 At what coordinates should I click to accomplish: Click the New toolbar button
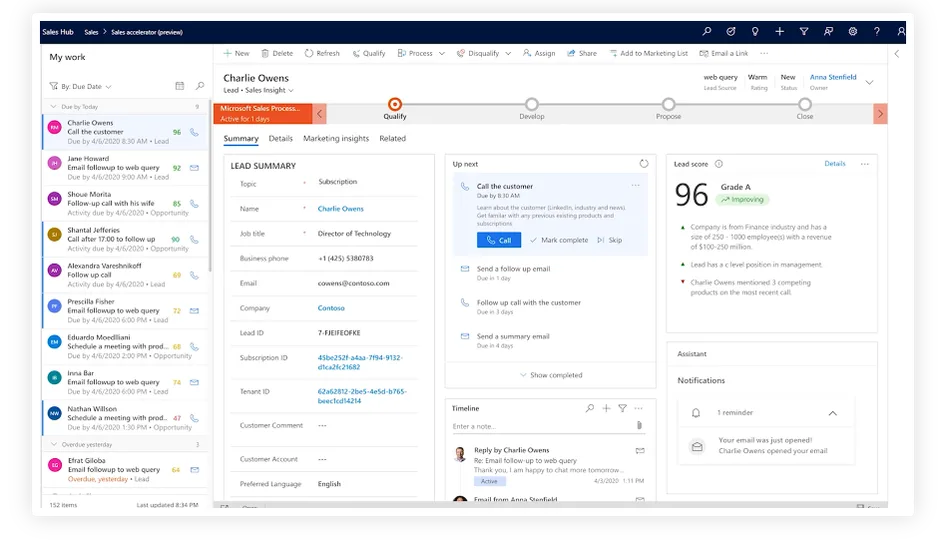click(x=236, y=53)
